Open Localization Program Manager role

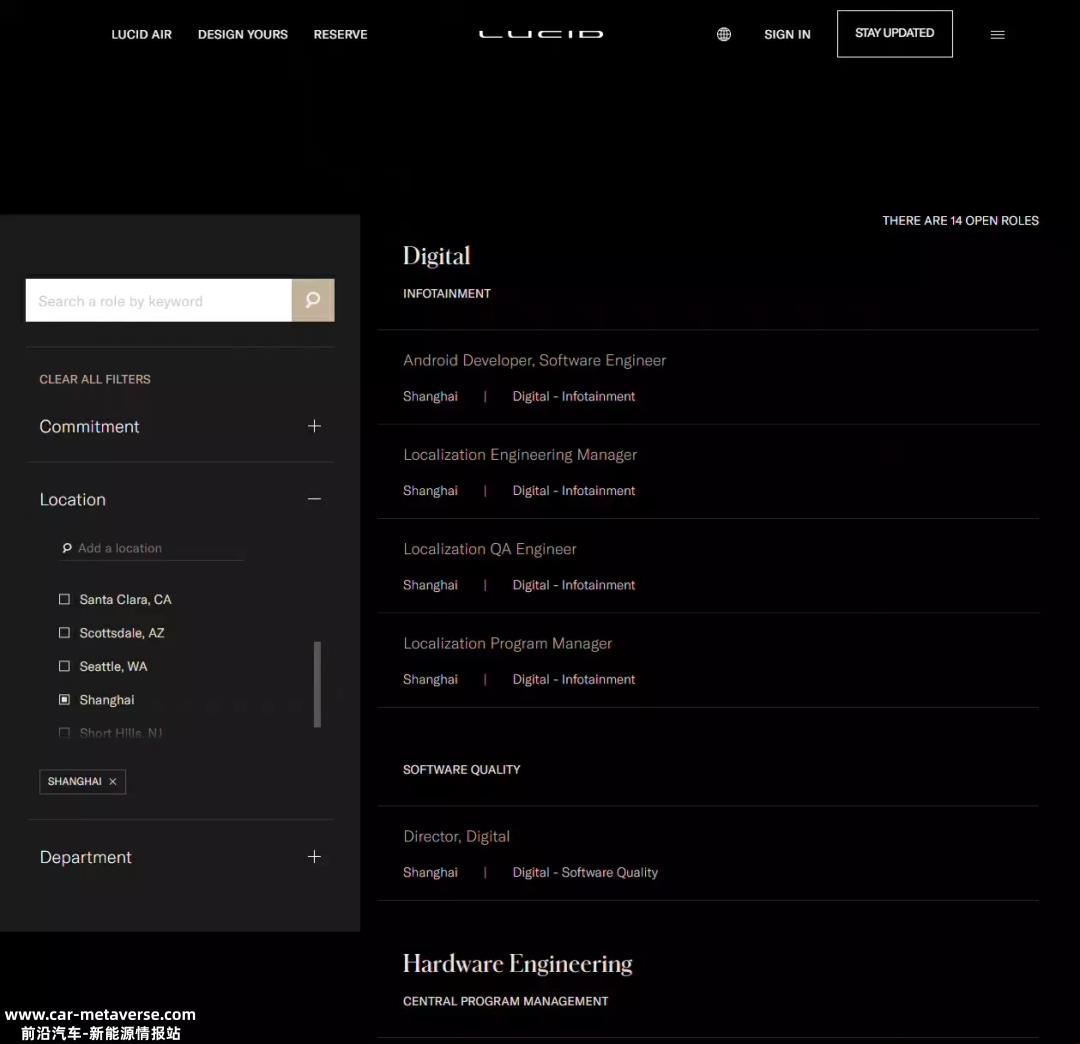pyautogui.click(x=508, y=643)
